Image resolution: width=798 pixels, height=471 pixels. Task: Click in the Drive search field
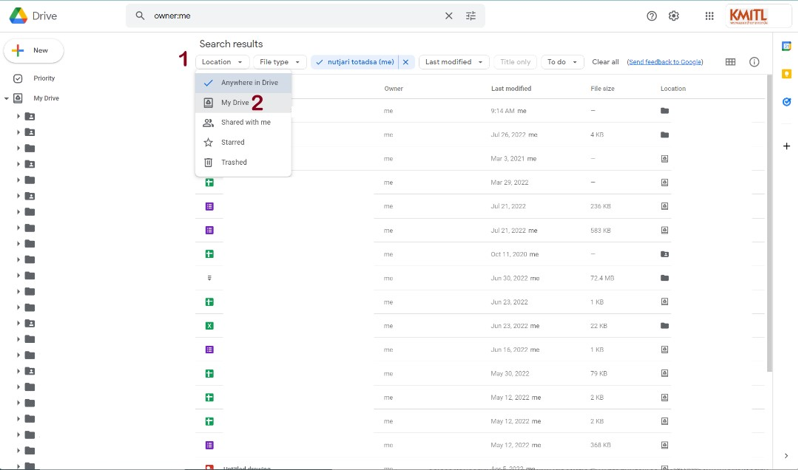click(290, 16)
